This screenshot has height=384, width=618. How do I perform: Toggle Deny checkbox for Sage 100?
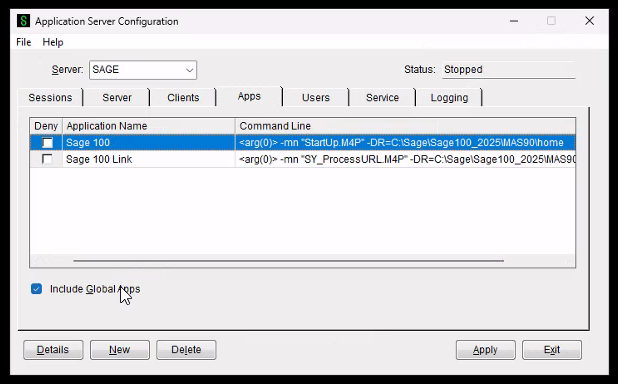pyautogui.click(x=47, y=142)
